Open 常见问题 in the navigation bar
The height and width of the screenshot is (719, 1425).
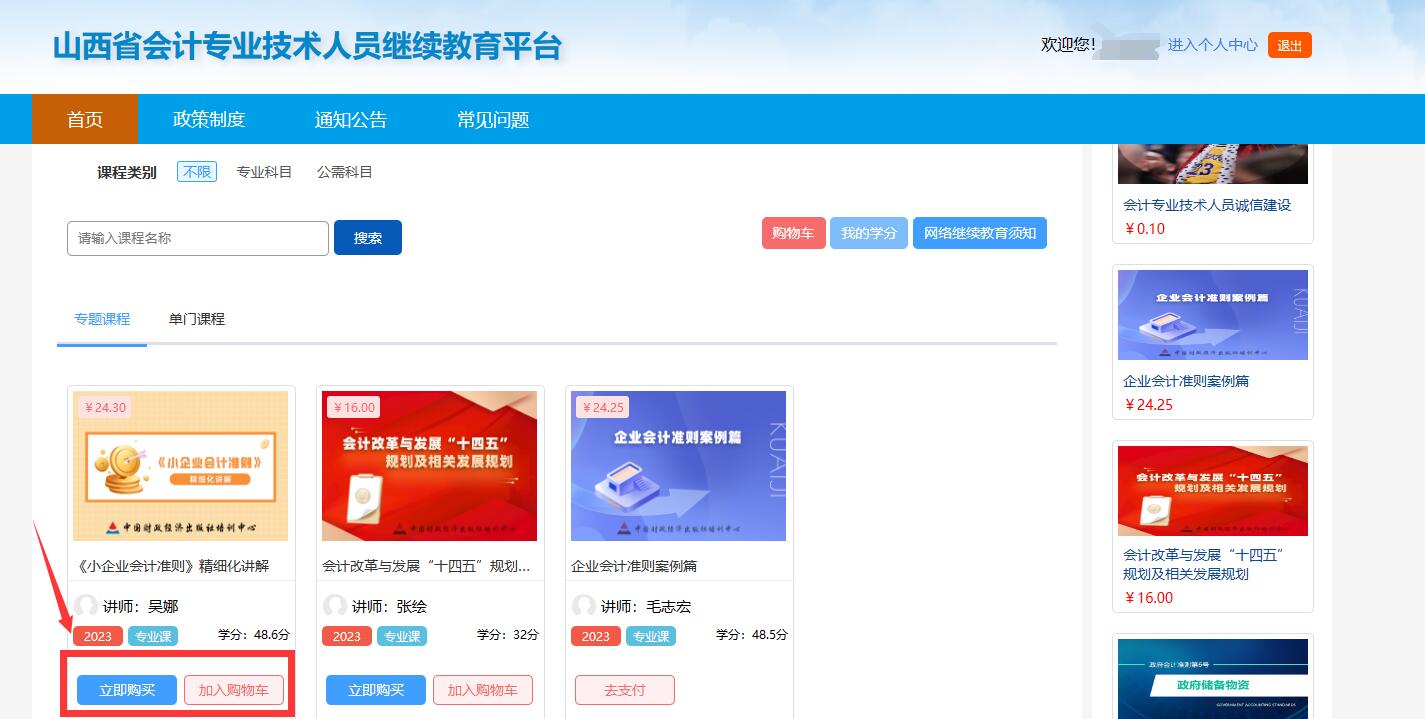pyautogui.click(x=493, y=120)
